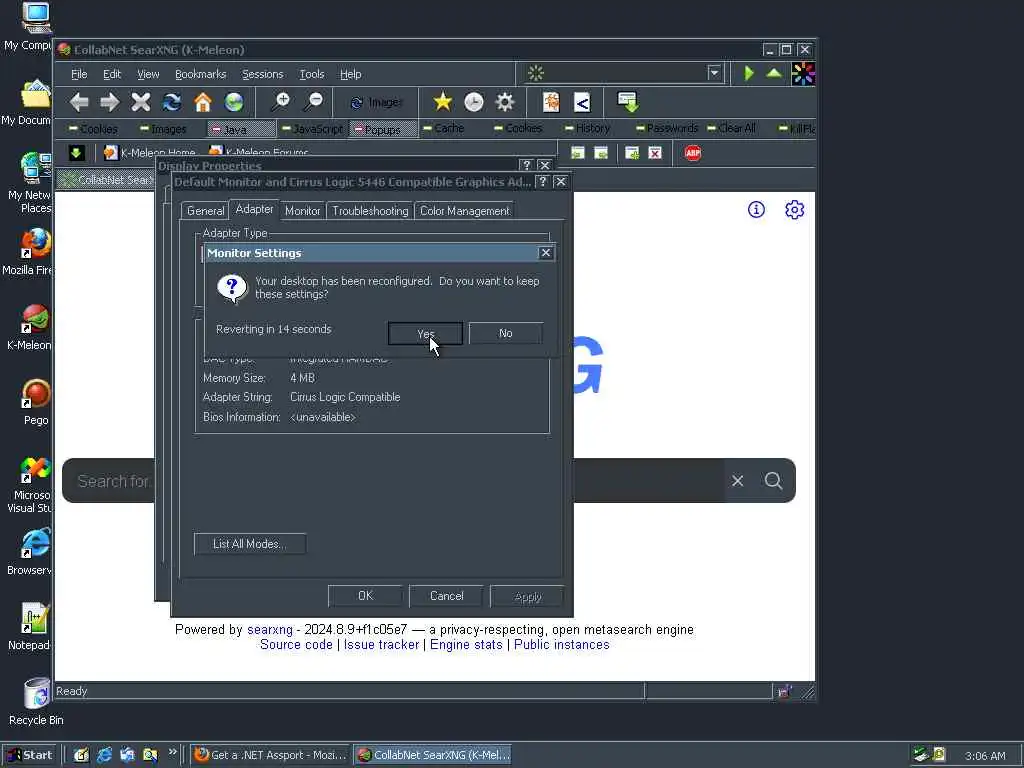1024x768 pixels.
Task: Switch to the Troubleshooting tab
Action: click(370, 210)
